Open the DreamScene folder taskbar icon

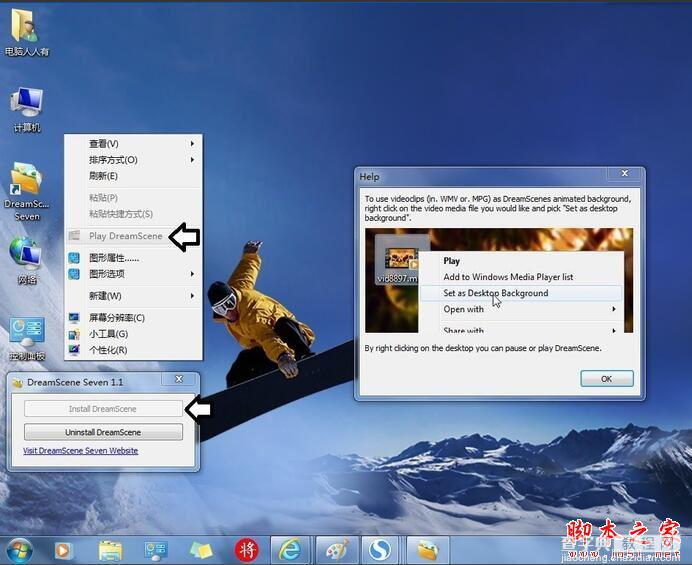[428, 550]
